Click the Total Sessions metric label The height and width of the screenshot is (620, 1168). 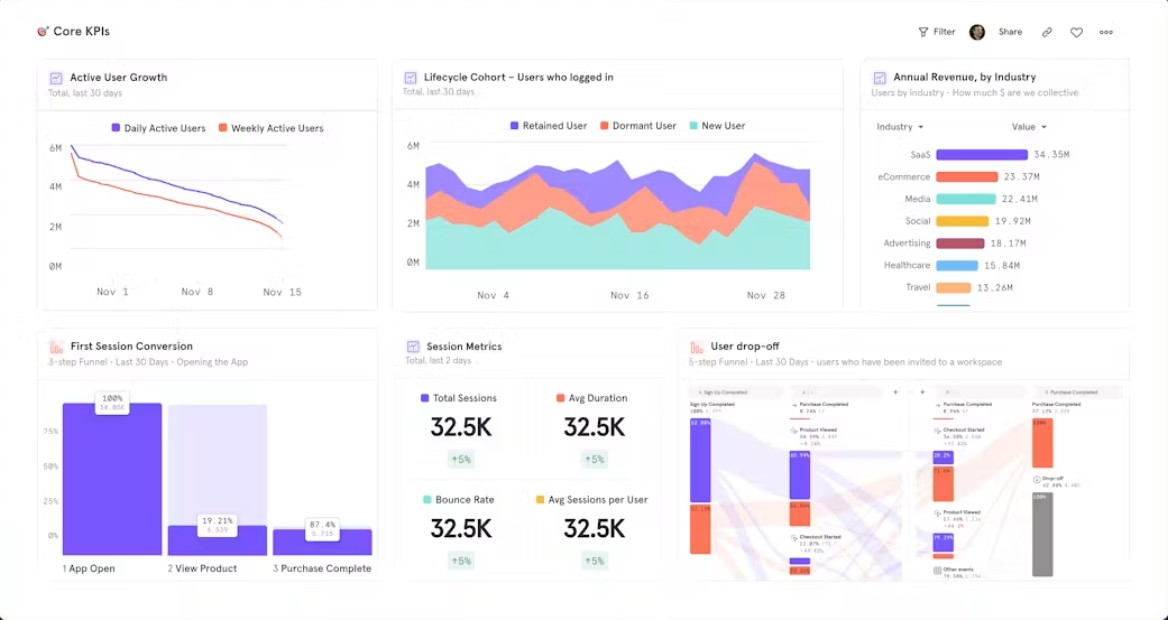coord(465,399)
